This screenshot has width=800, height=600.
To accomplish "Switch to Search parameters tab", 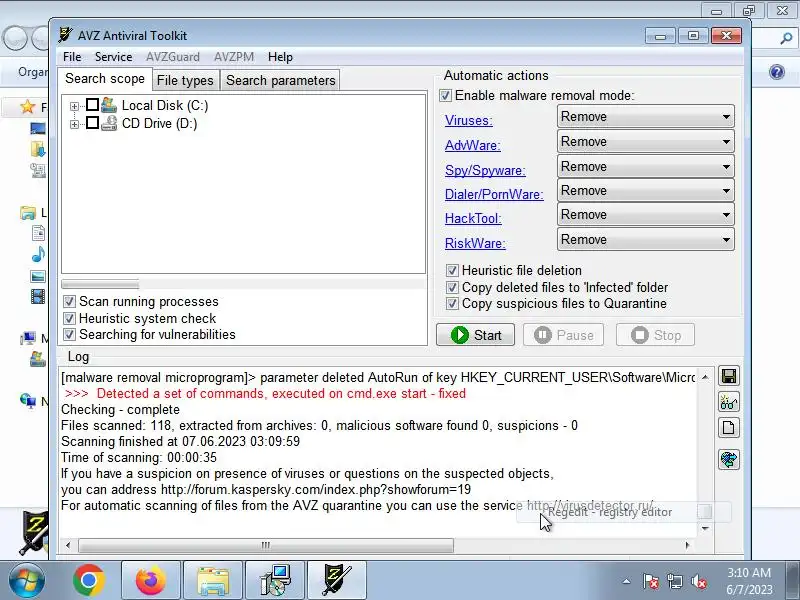I will (x=281, y=80).
